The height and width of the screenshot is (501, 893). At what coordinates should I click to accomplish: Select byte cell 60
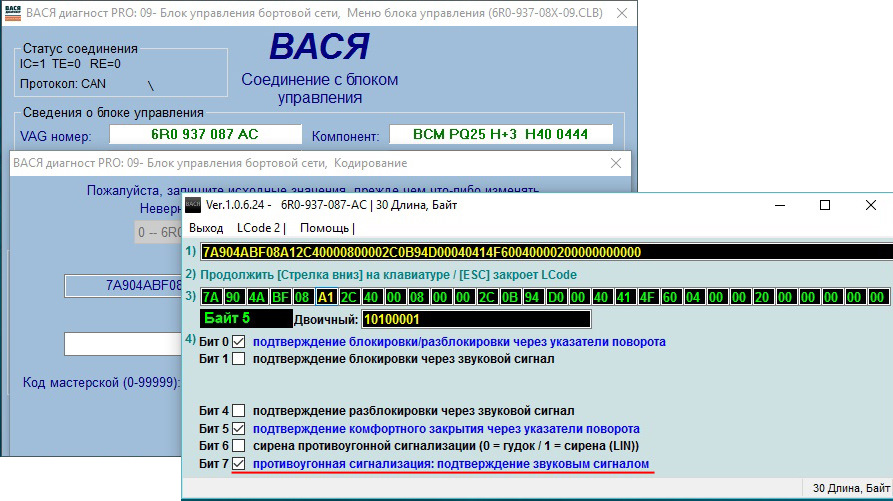coord(670,297)
